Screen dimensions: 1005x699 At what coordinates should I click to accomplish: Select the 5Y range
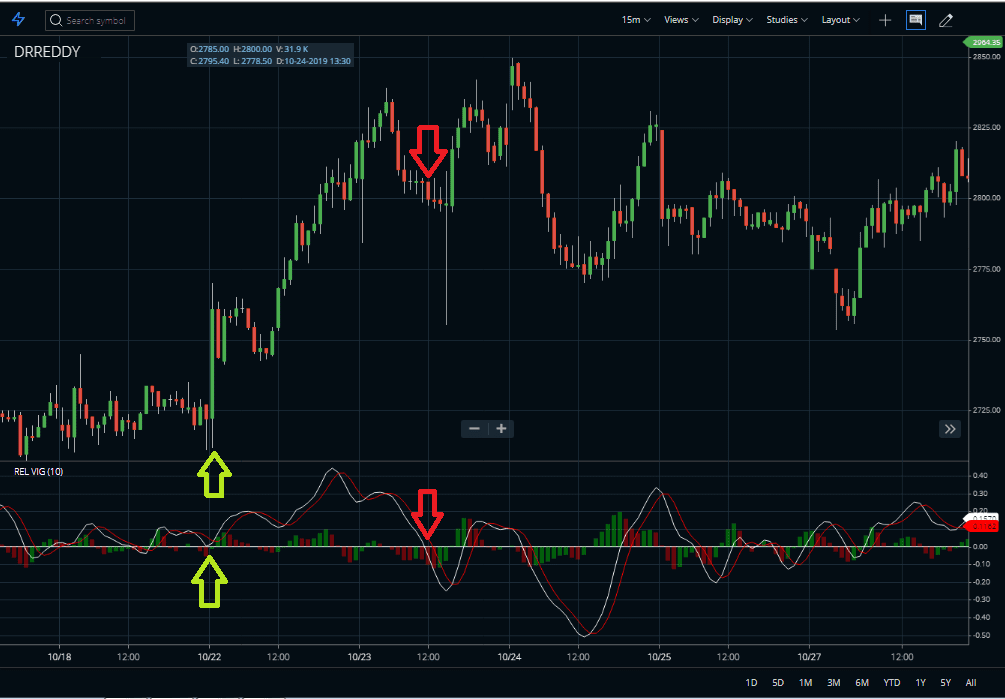coord(945,682)
